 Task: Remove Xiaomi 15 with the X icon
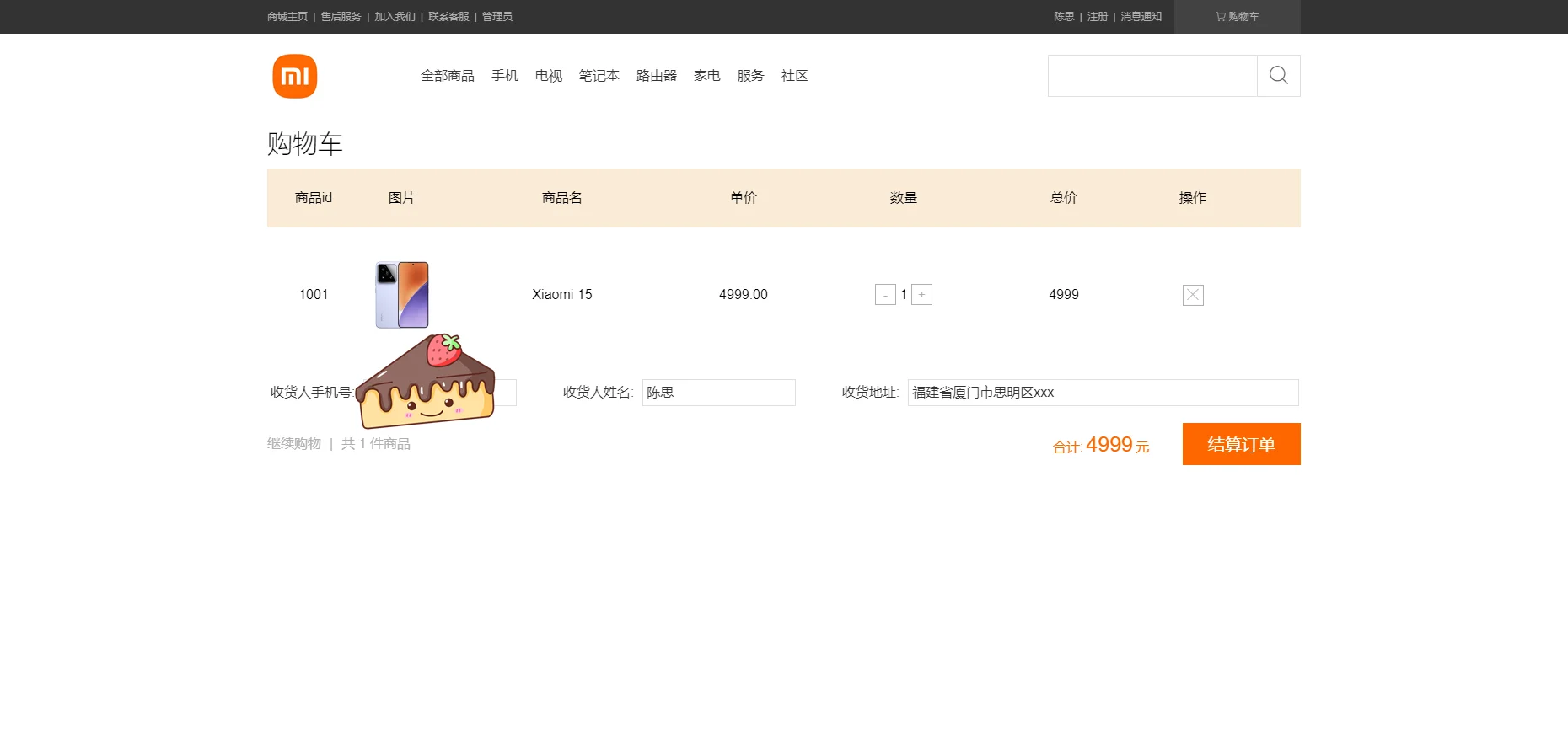click(x=1193, y=295)
